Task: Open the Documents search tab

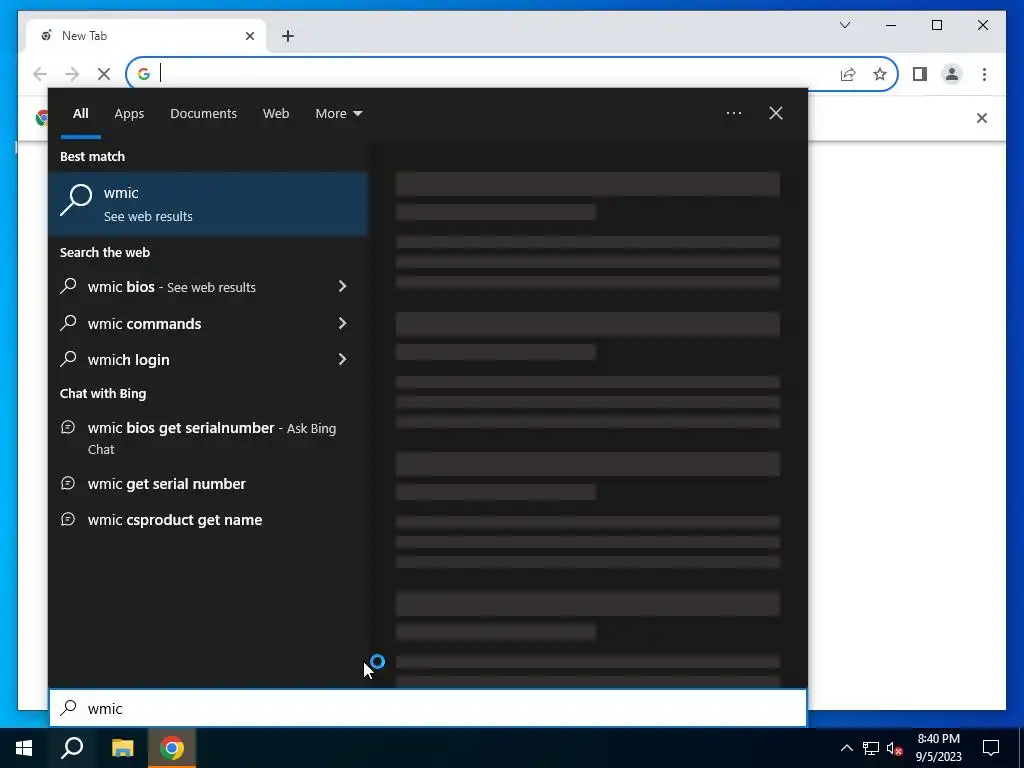Action: click(x=203, y=114)
